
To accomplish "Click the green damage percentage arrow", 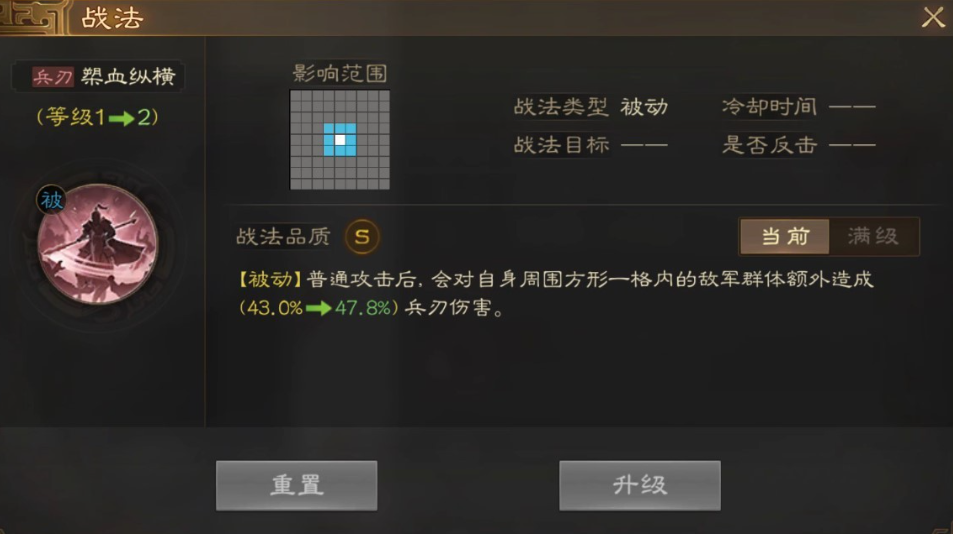I will click(318, 309).
